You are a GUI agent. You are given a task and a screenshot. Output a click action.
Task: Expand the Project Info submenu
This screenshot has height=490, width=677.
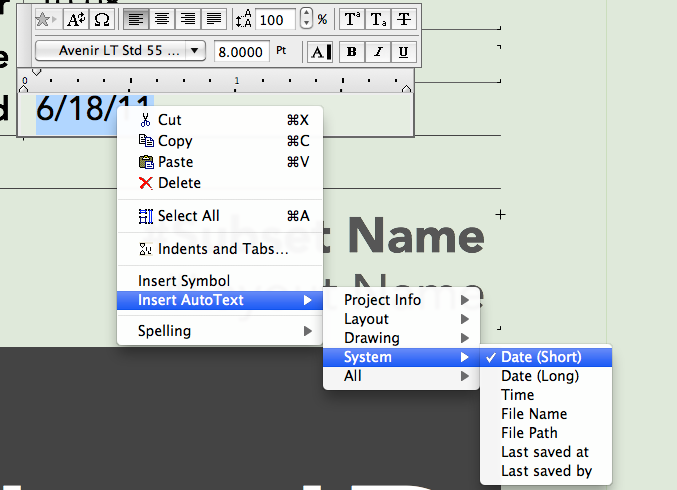(x=401, y=300)
